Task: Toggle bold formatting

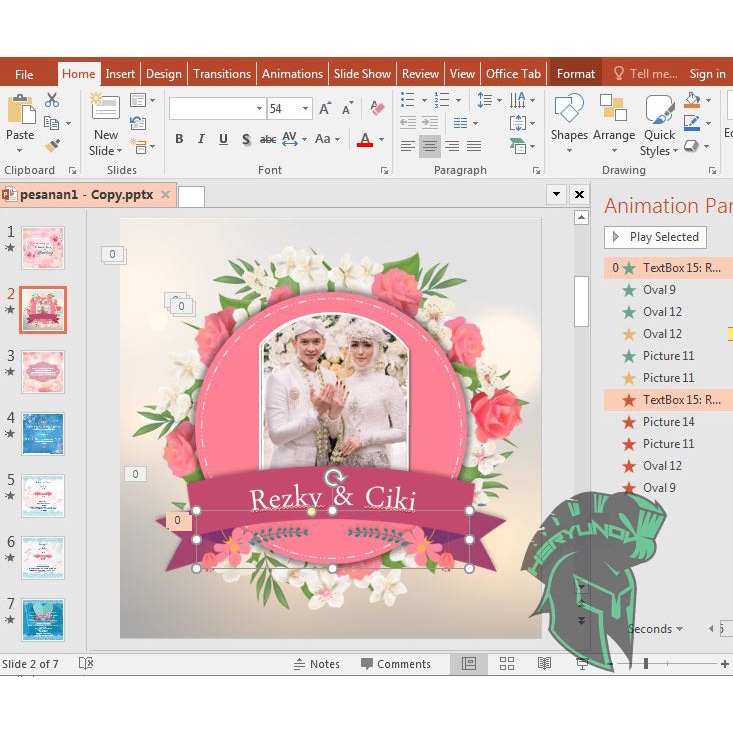Action: tap(179, 139)
